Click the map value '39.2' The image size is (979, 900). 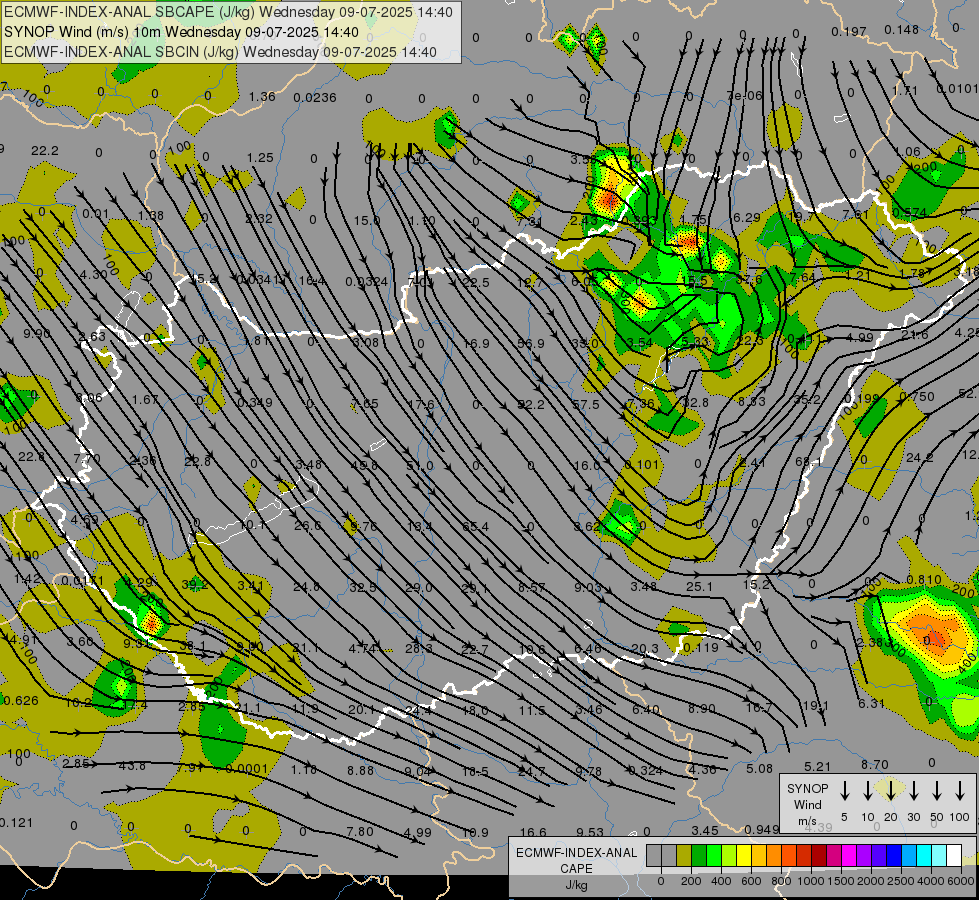tap(195, 584)
